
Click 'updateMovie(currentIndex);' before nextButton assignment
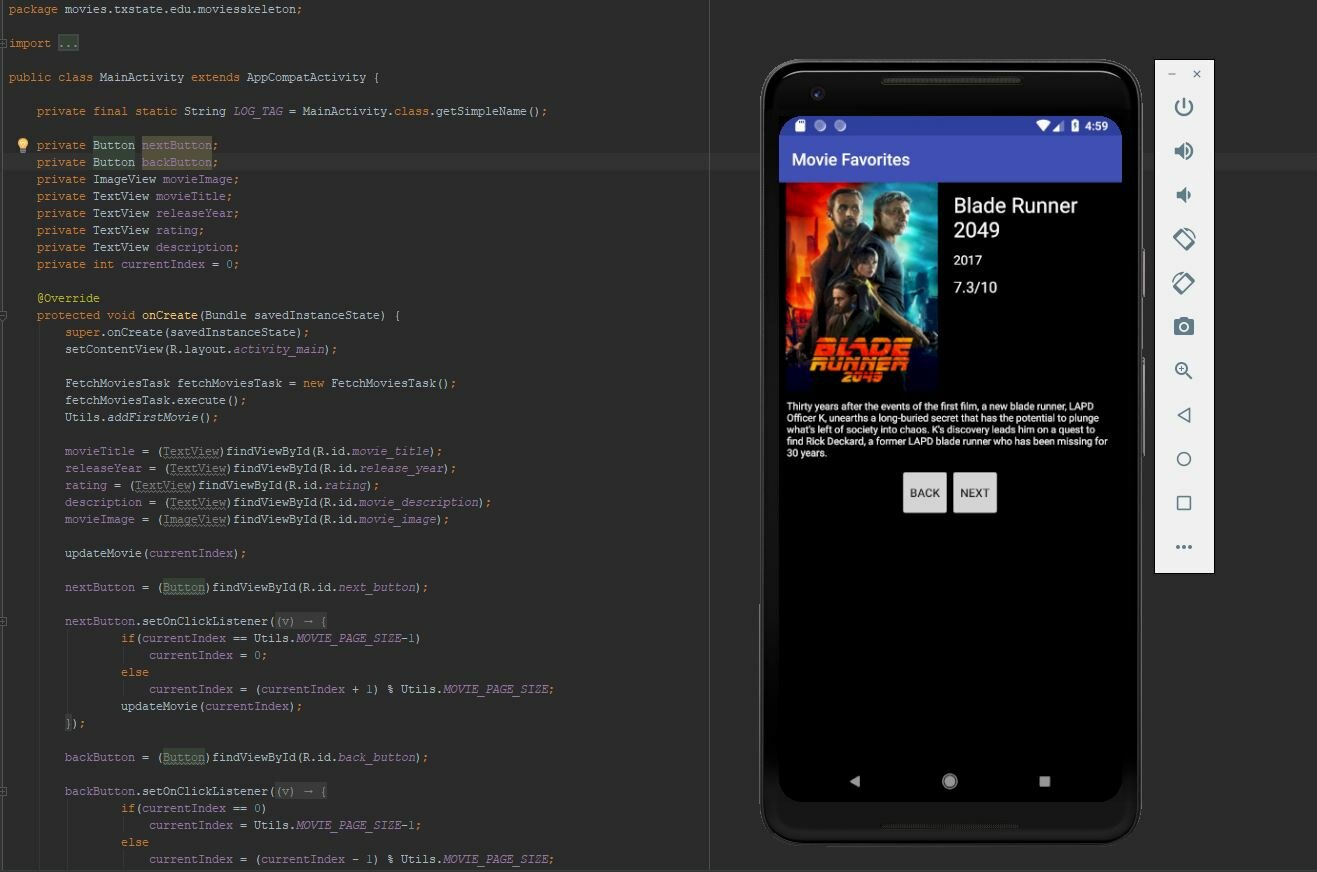(155, 553)
